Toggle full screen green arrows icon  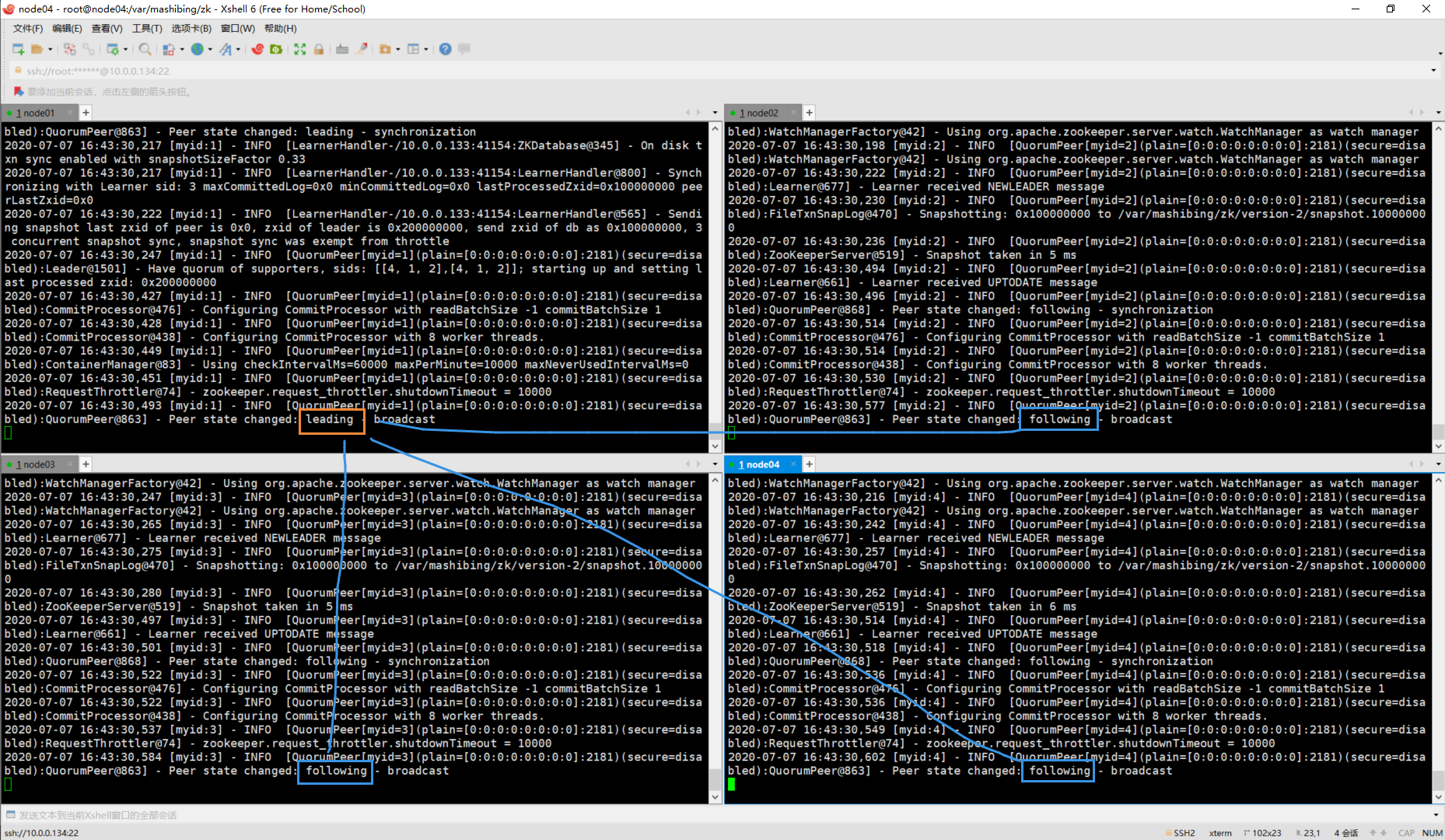[300, 49]
